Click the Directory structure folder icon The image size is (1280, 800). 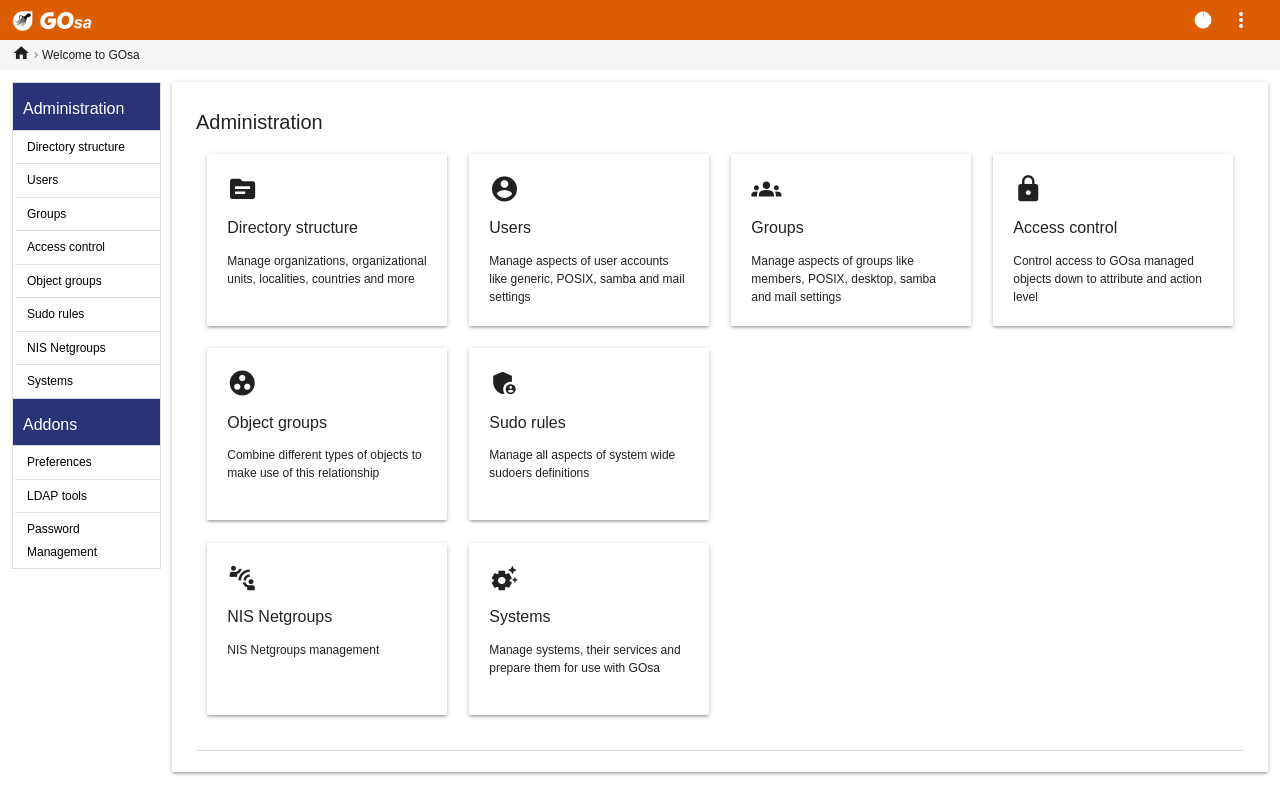[x=242, y=189]
